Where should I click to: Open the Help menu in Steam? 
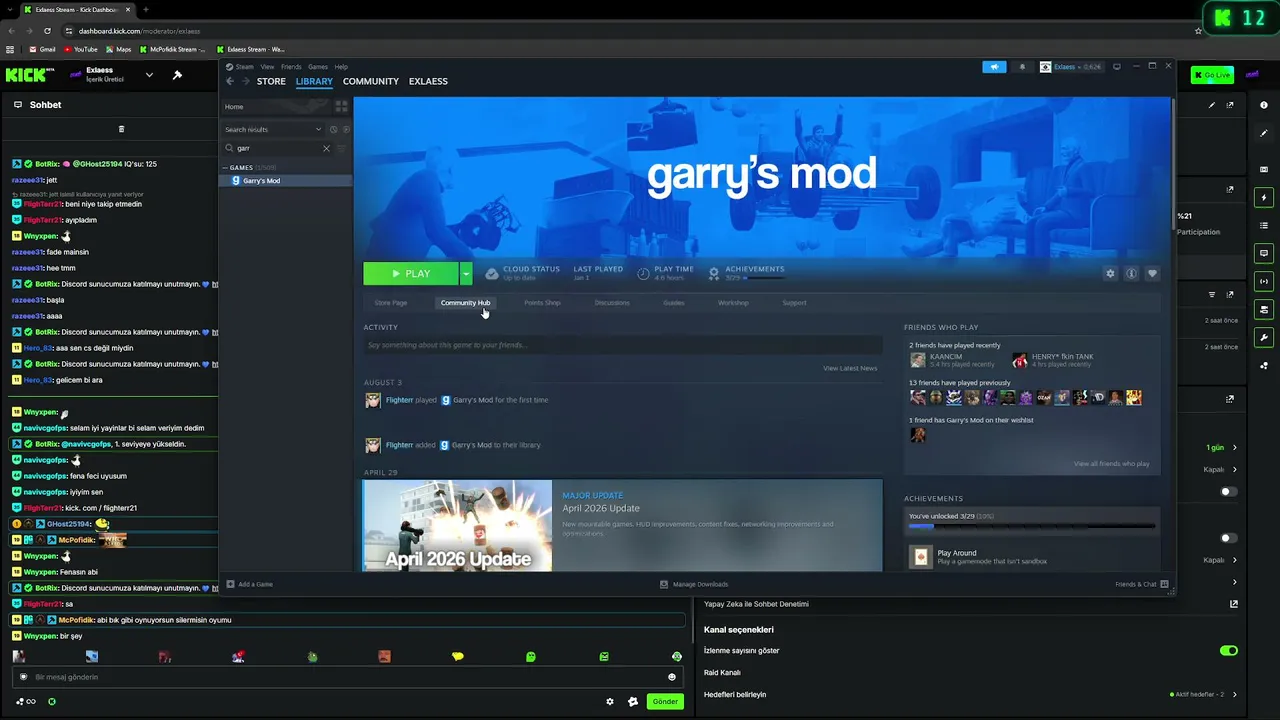click(341, 67)
